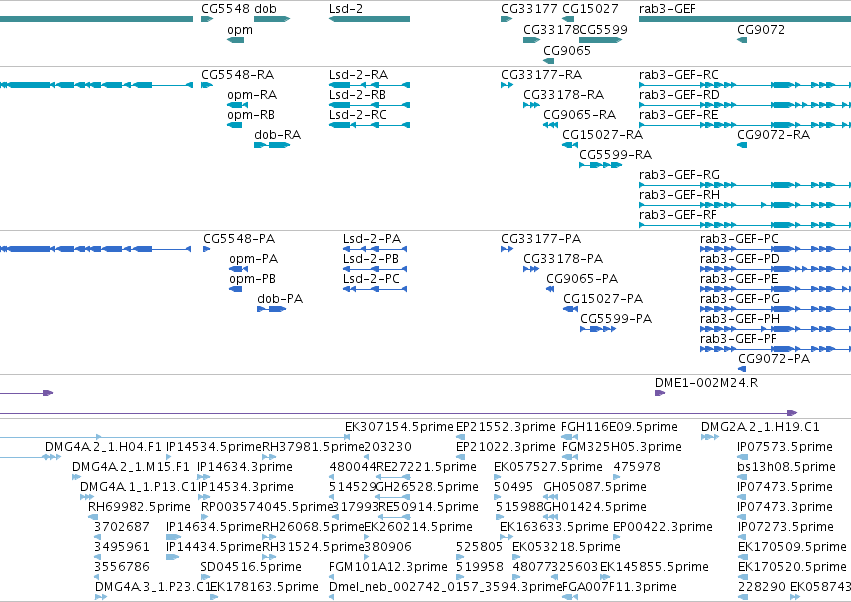This screenshot has width=851, height=602.
Task: Select the FGH116E09.5prime EST label
Action: [x=619, y=427]
